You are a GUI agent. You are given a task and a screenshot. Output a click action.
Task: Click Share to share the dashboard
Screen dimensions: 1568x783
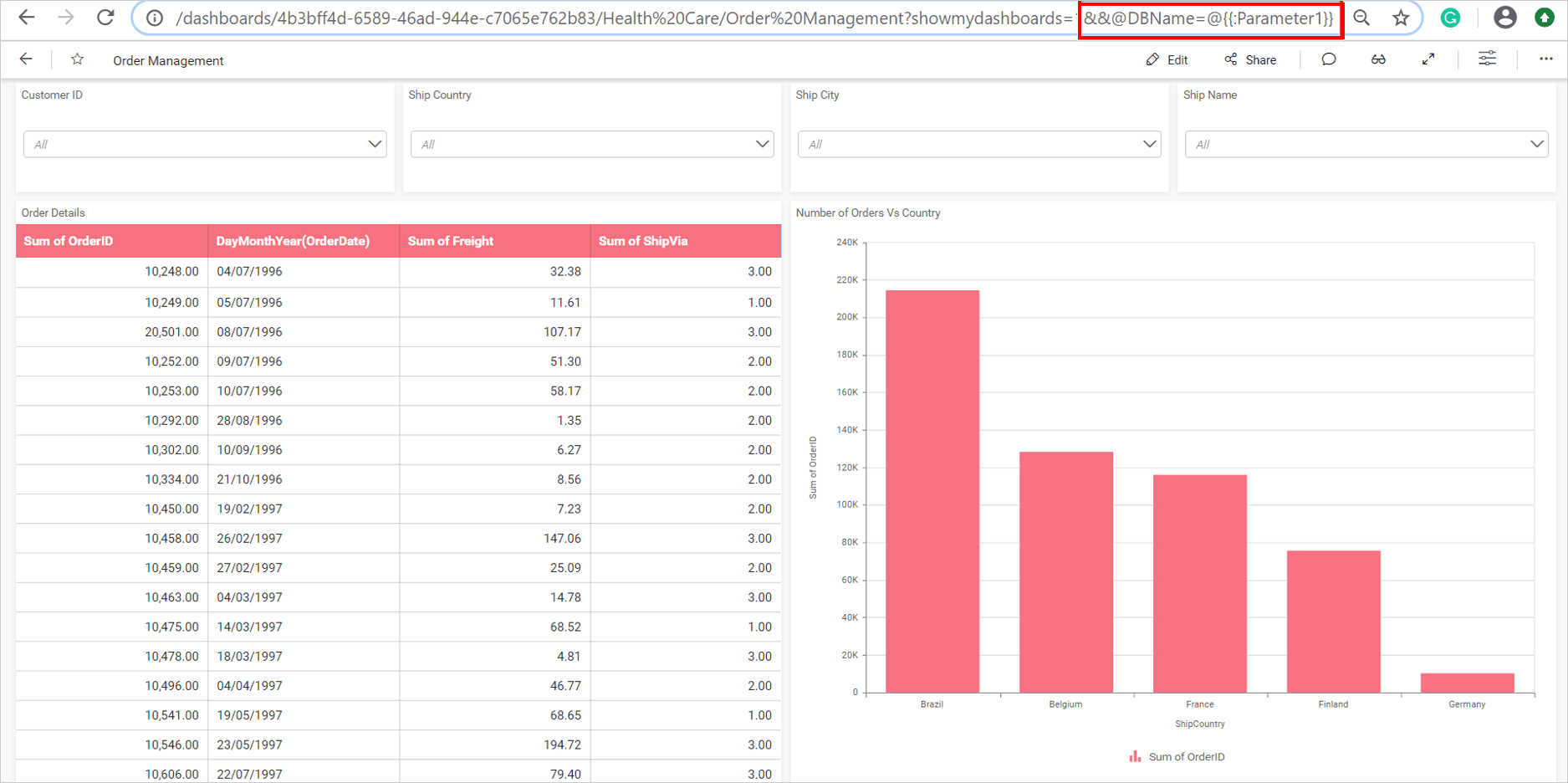[x=1251, y=59]
